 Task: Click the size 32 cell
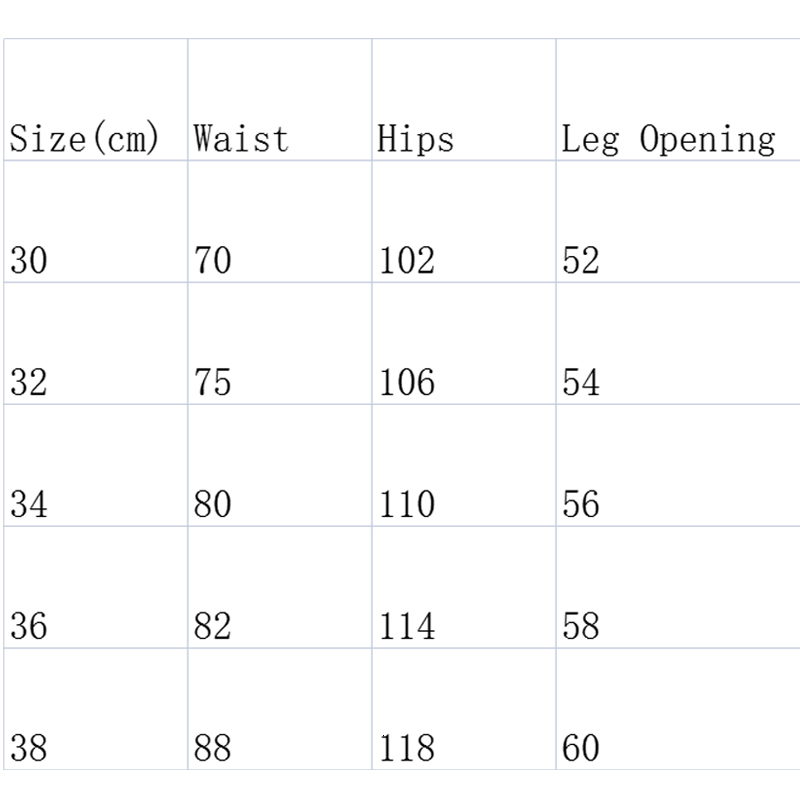pos(28,383)
